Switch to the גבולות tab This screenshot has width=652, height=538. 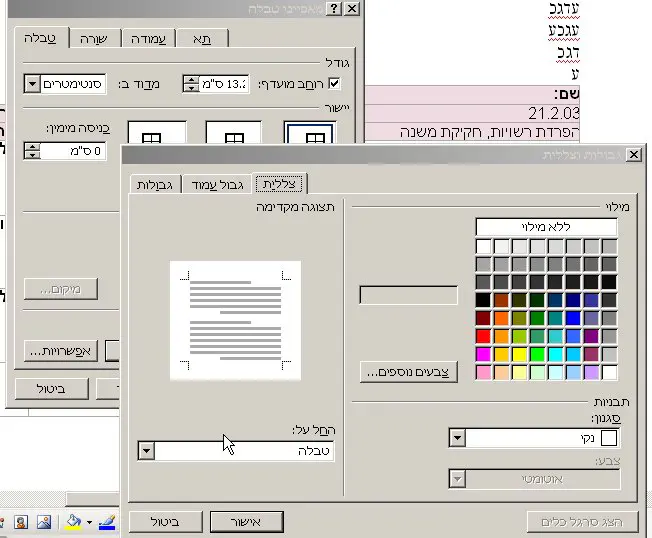pos(157,184)
